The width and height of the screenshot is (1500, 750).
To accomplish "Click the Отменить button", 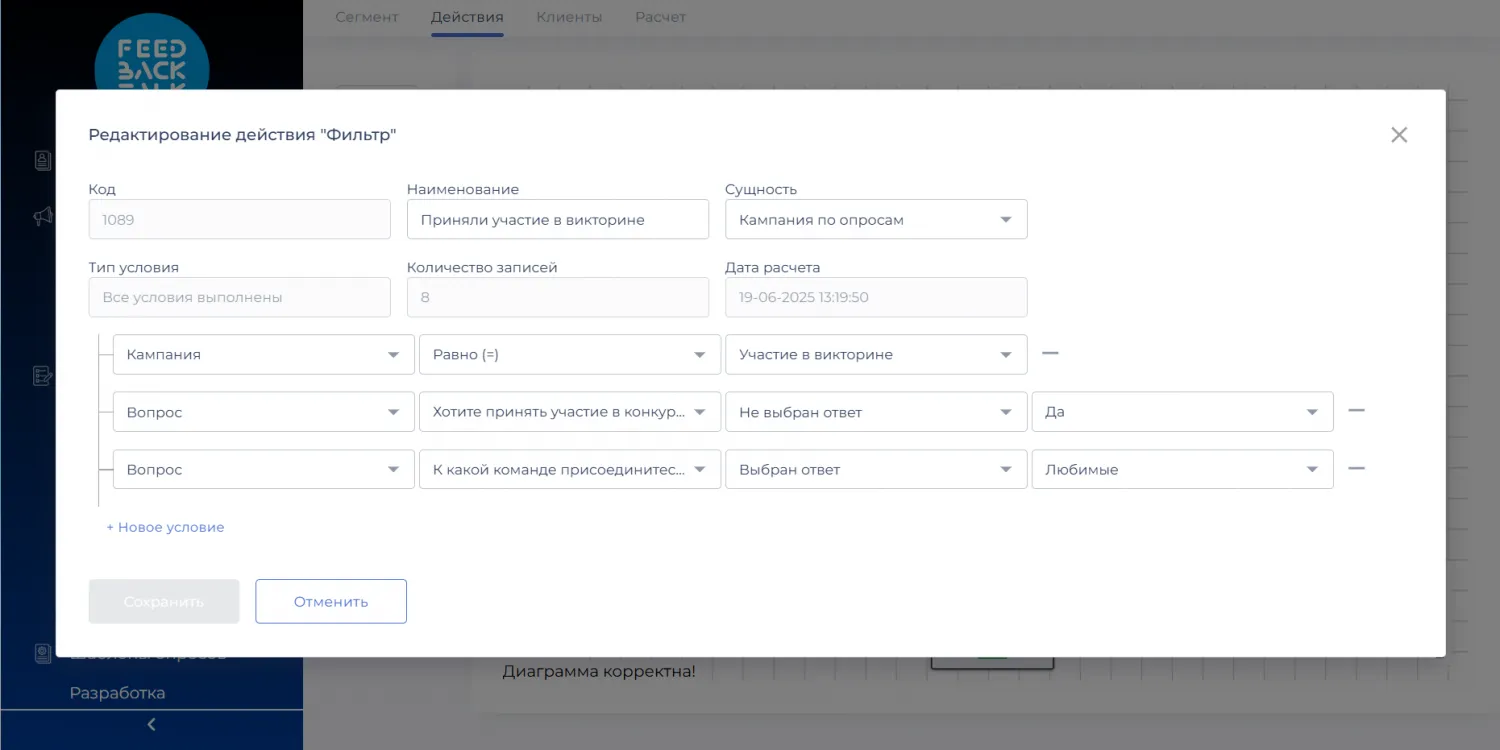I will [330, 602].
